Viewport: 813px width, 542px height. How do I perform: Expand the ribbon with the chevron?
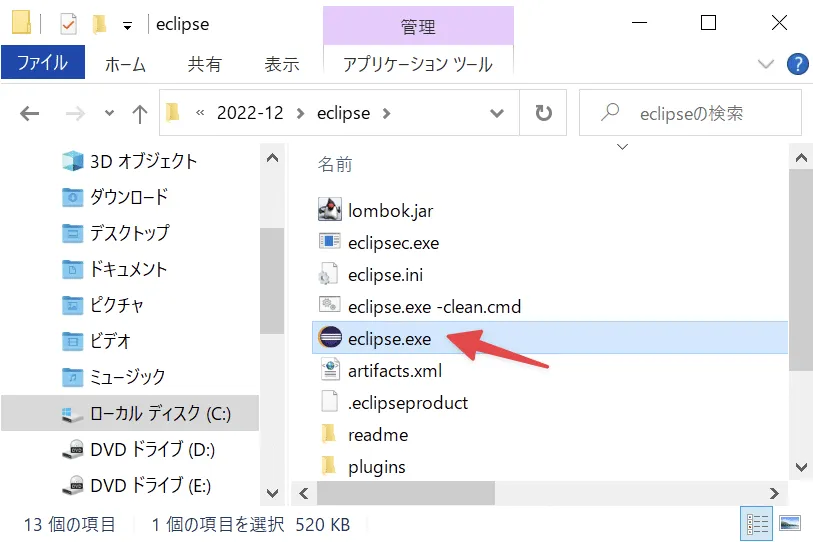765,64
